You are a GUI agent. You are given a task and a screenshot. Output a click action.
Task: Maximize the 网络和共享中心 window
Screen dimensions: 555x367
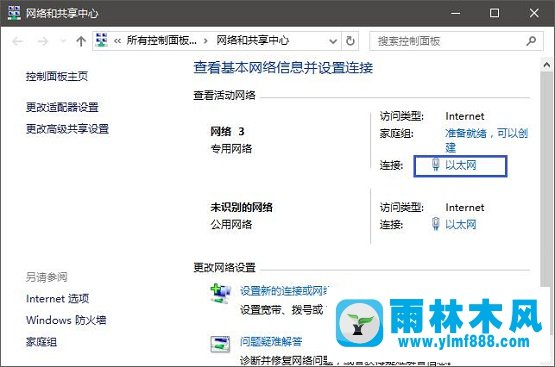[x=494, y=13]
